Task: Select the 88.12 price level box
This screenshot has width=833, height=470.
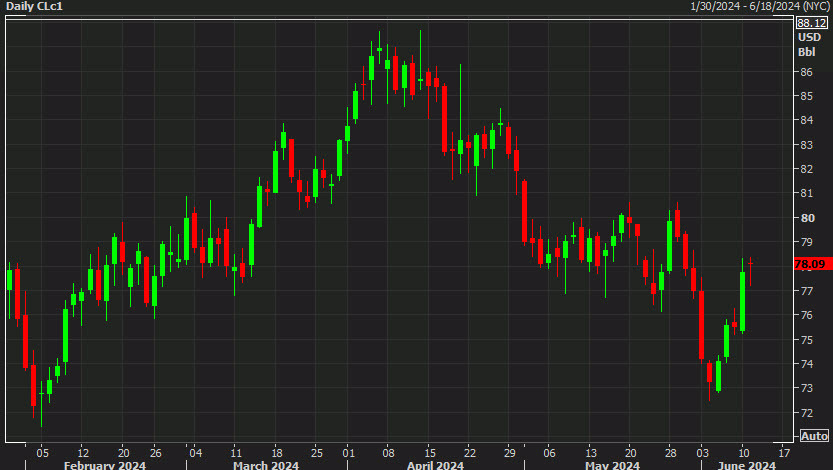Action: (x=812, y=23)
